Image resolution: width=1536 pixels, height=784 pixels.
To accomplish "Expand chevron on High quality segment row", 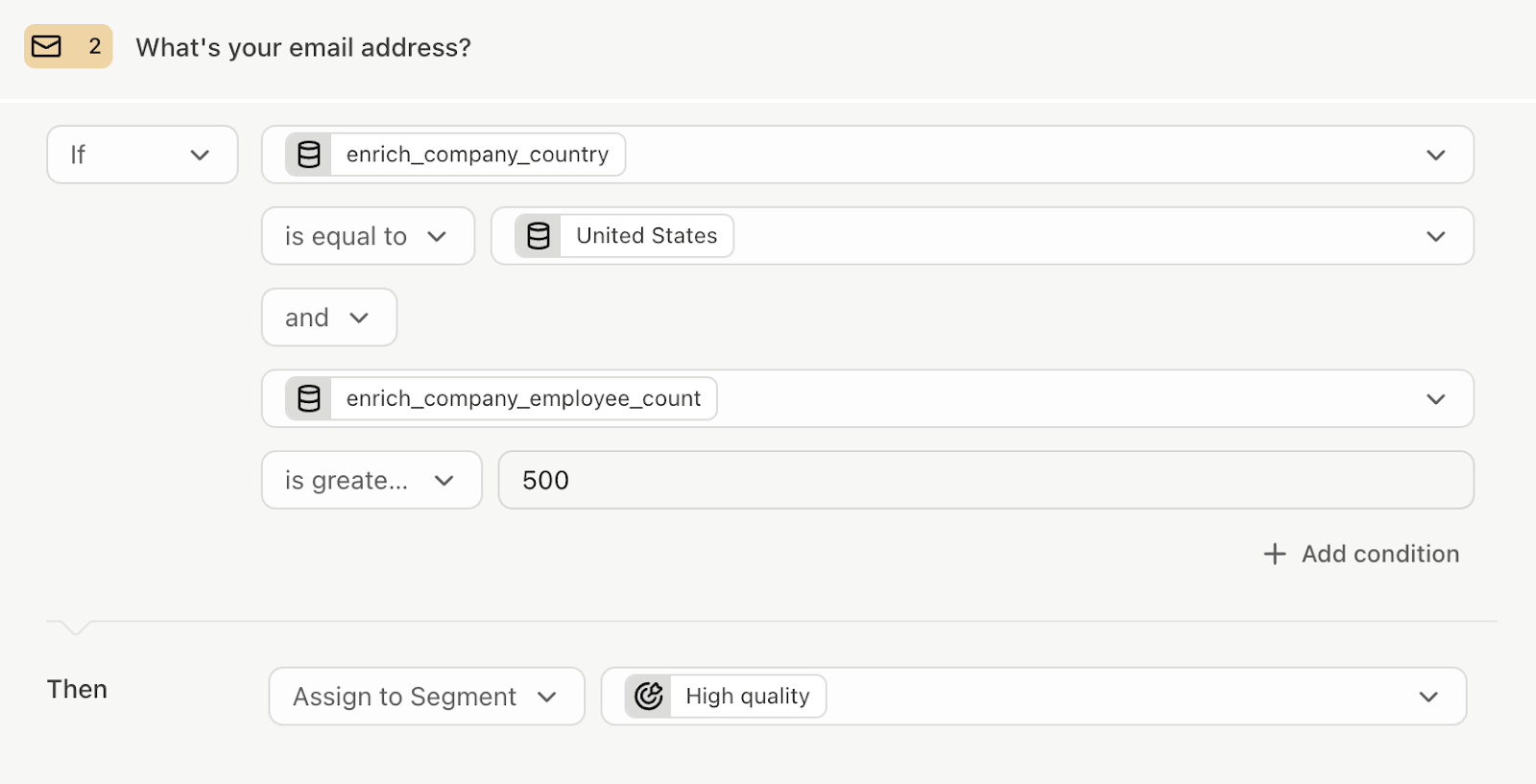I will coord(1428,697).
